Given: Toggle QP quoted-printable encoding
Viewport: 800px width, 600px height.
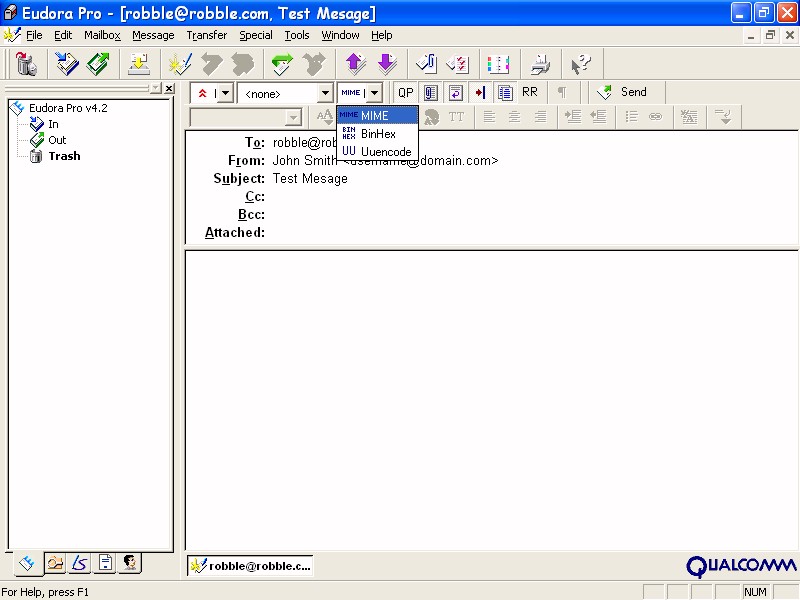Looking at the screenshot, I should click(406, 92).
